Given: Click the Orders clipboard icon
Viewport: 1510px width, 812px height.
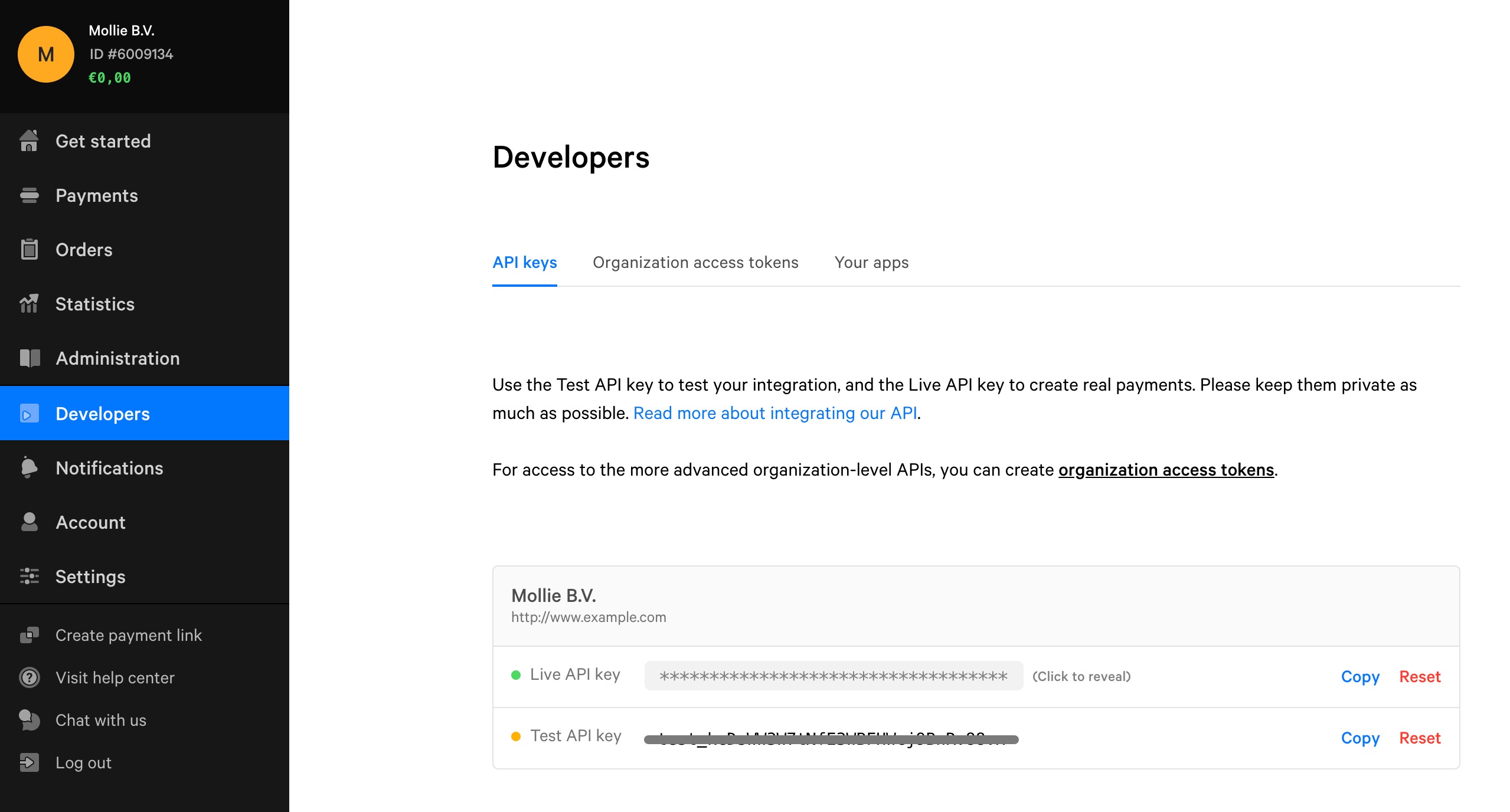Looking at the screenshot, I should point(29,250).
